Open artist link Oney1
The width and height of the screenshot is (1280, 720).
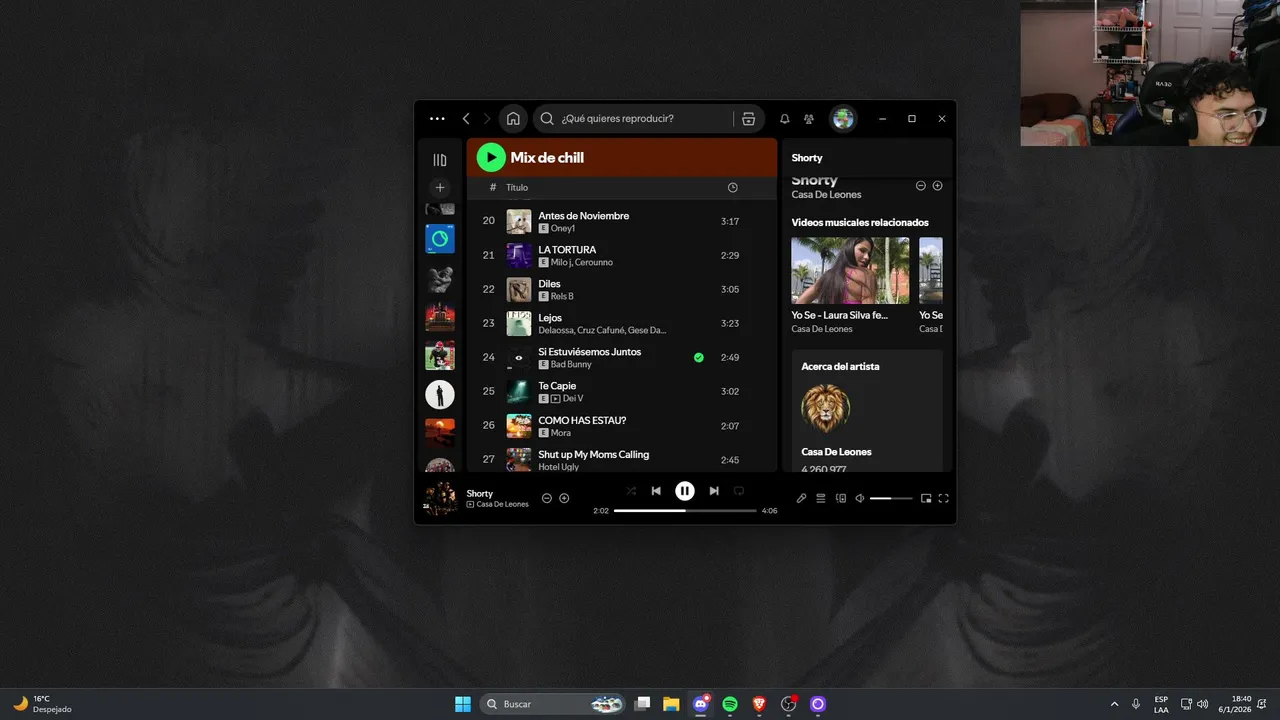pyautogui.click(x=563, y=229)
